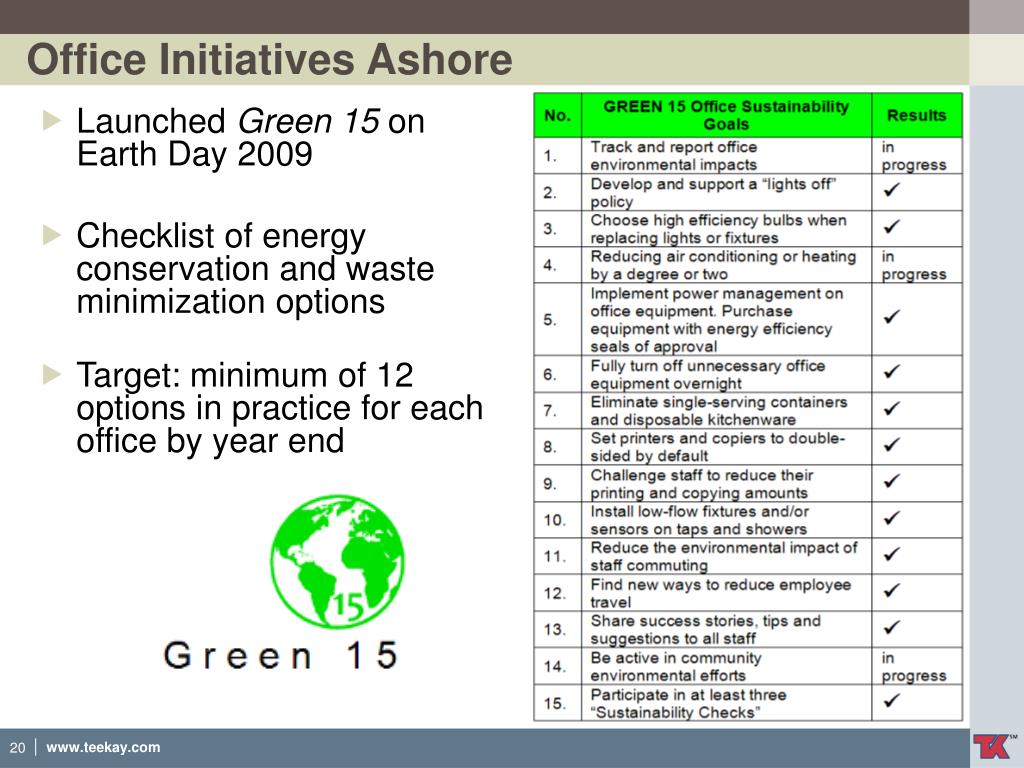Click the checkmark for double-sided printing goal
The image size is (1024, 768).
click(891, 445)
